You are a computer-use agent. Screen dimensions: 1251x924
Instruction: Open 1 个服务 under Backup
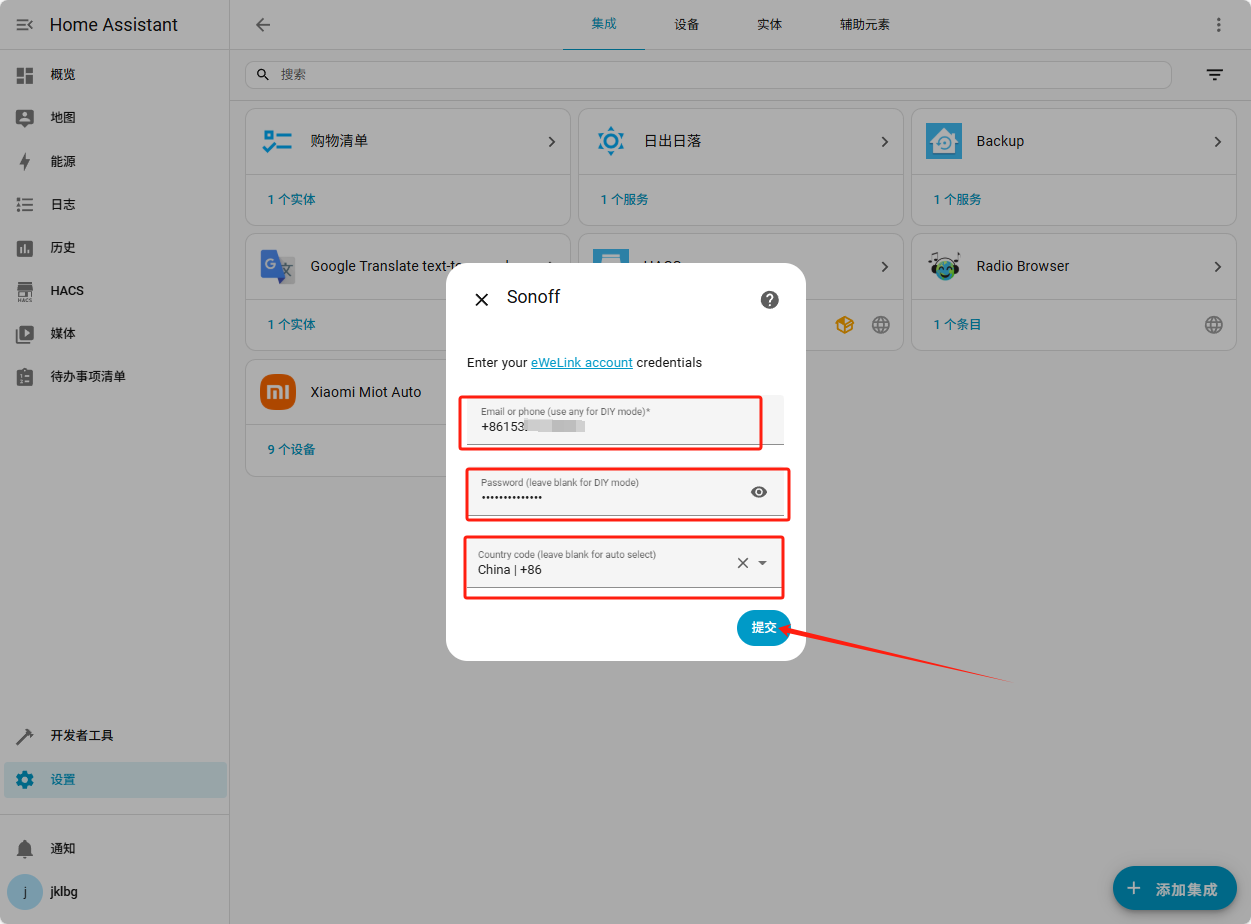[x=957, y=200]
